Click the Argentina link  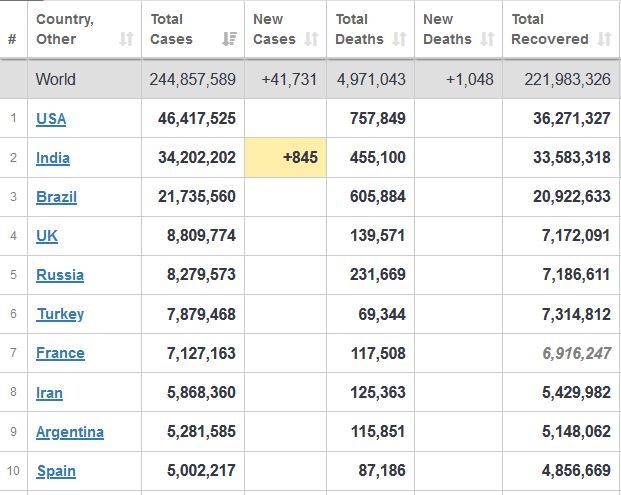point(70,432)
